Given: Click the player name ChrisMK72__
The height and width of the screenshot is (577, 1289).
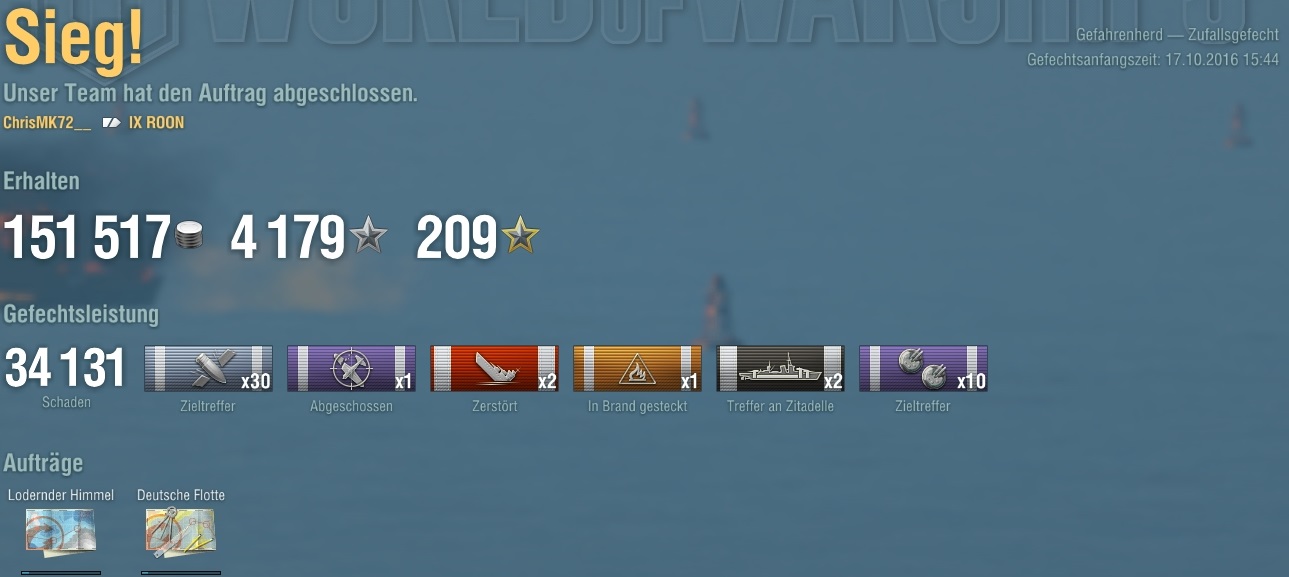Looking at the screenshot, I should (x=47, y=123).
